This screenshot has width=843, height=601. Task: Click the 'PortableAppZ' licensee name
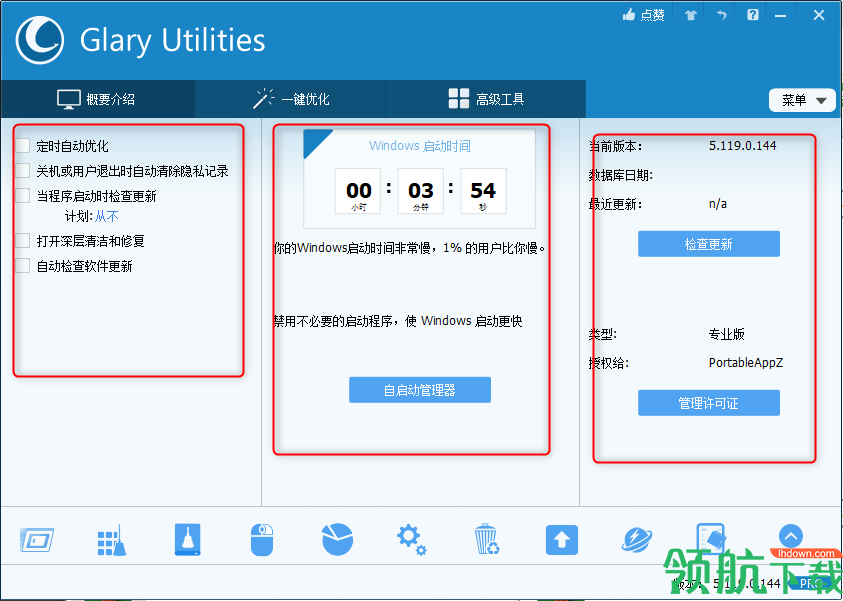(x=746, y=363)
